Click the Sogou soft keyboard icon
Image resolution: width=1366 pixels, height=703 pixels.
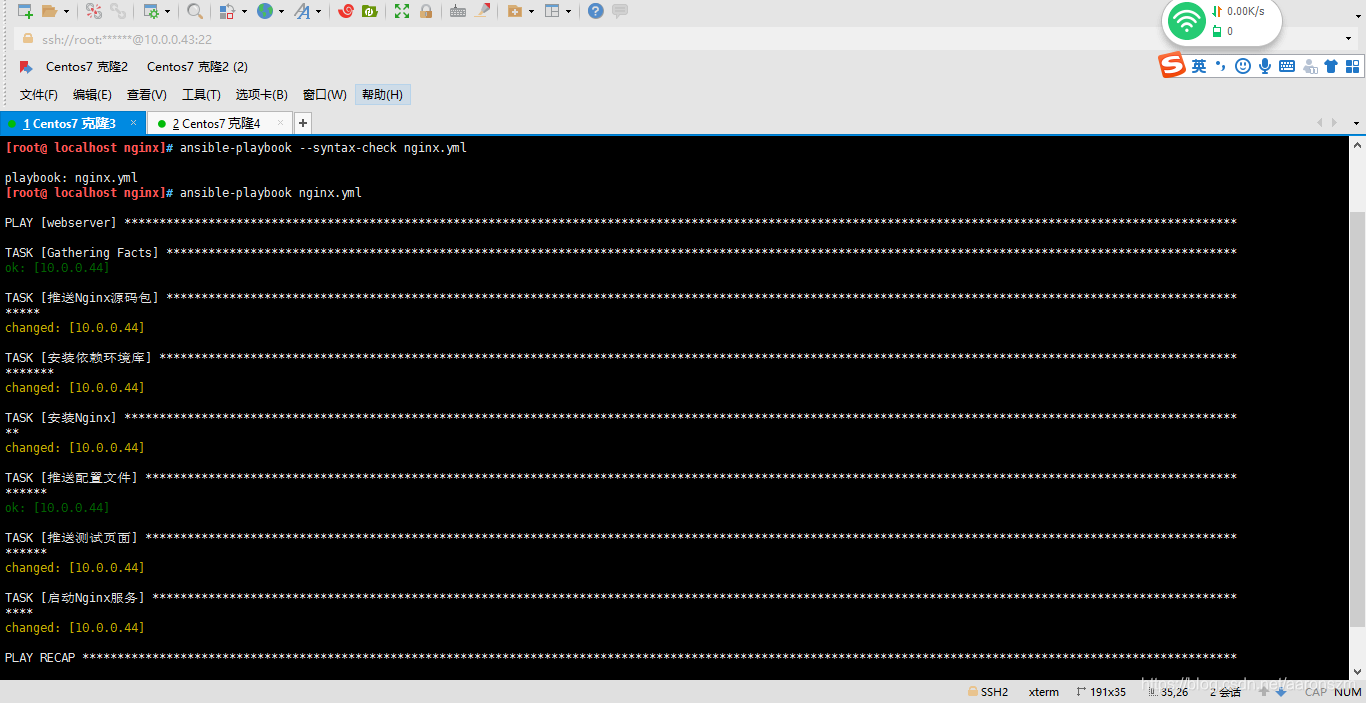[1287, 66]
